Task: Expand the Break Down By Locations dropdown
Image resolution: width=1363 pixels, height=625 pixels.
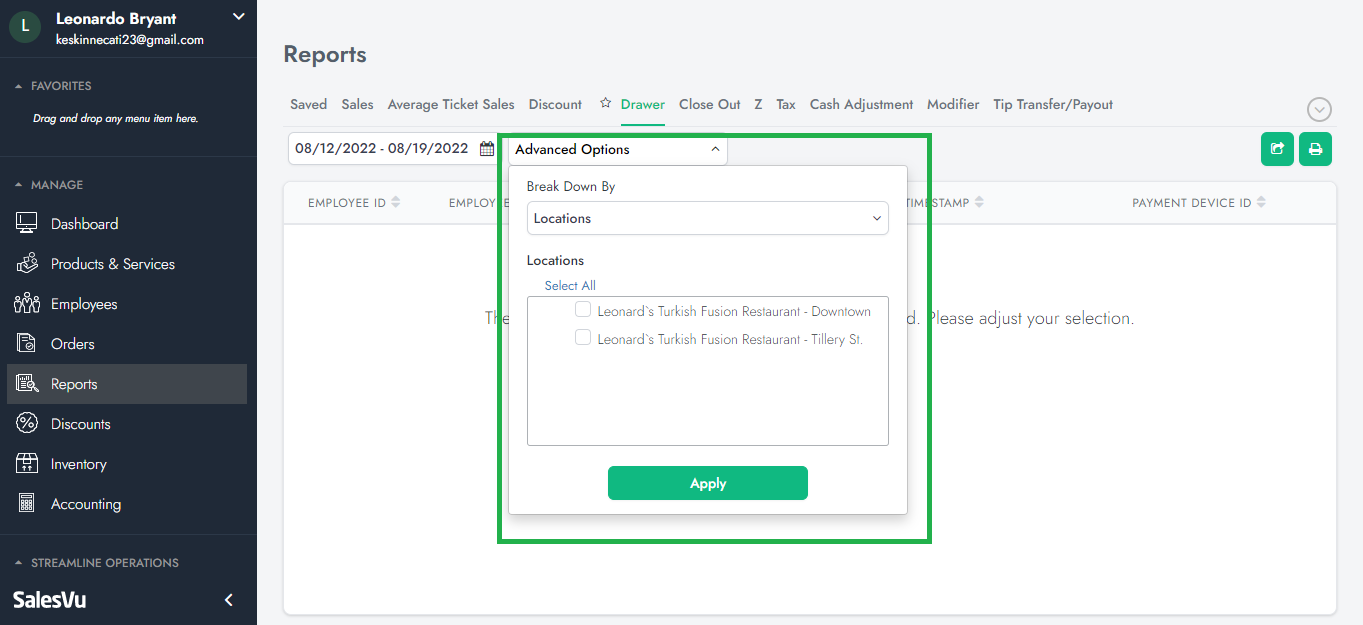Action: 707,219
